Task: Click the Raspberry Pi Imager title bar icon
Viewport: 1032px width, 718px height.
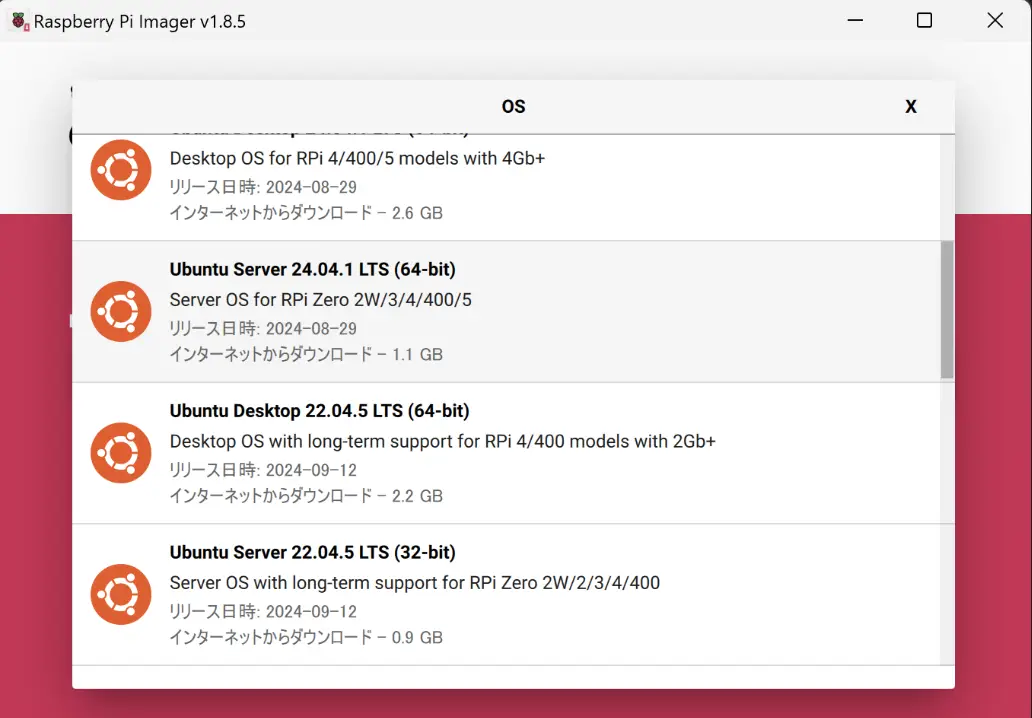Action: 19,21
